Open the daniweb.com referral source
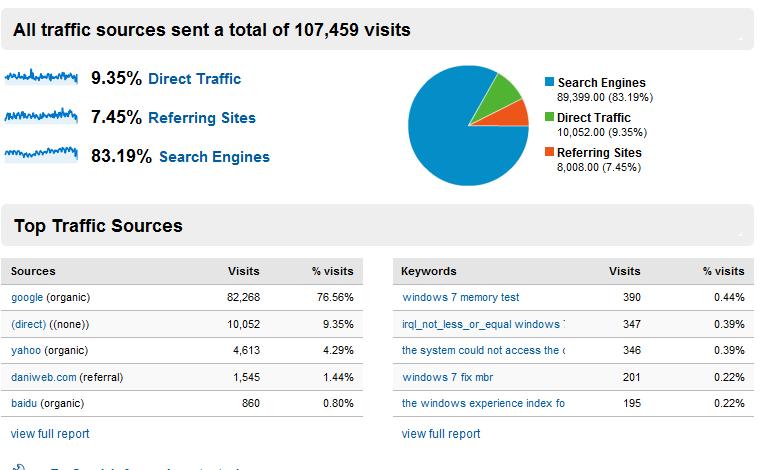Image resolution: width=764 pixels, height=470 pixels. [x=43, y=377]
